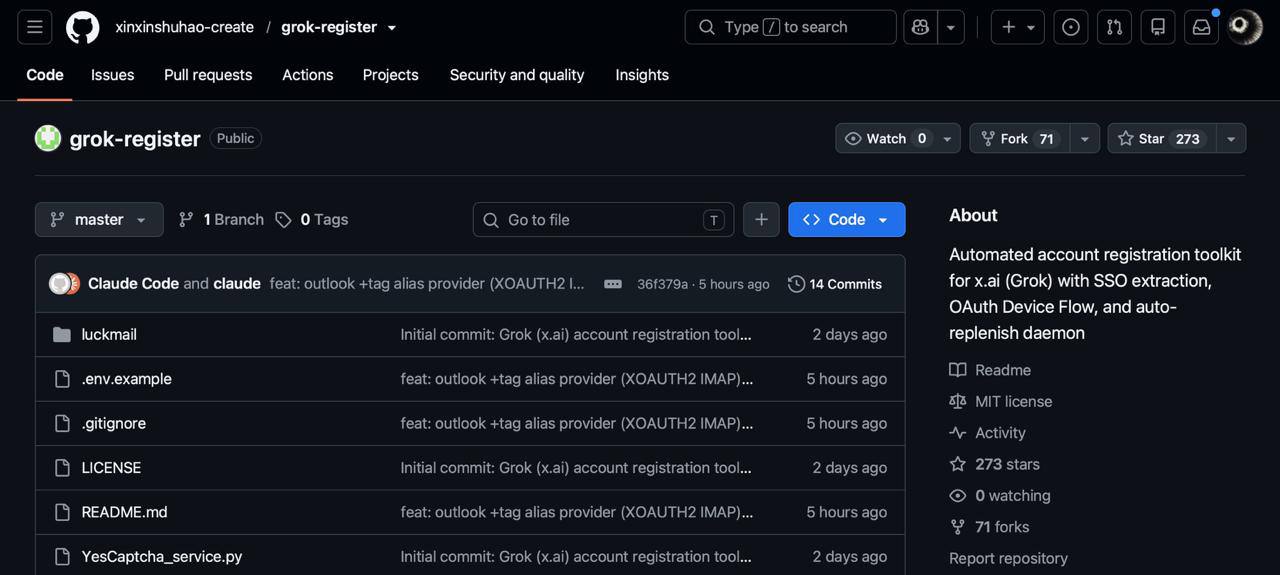The height and width of the screenshot is (575, 1280).
Task: Open grok-register repository title link
Action: click(x=135, y=138)
